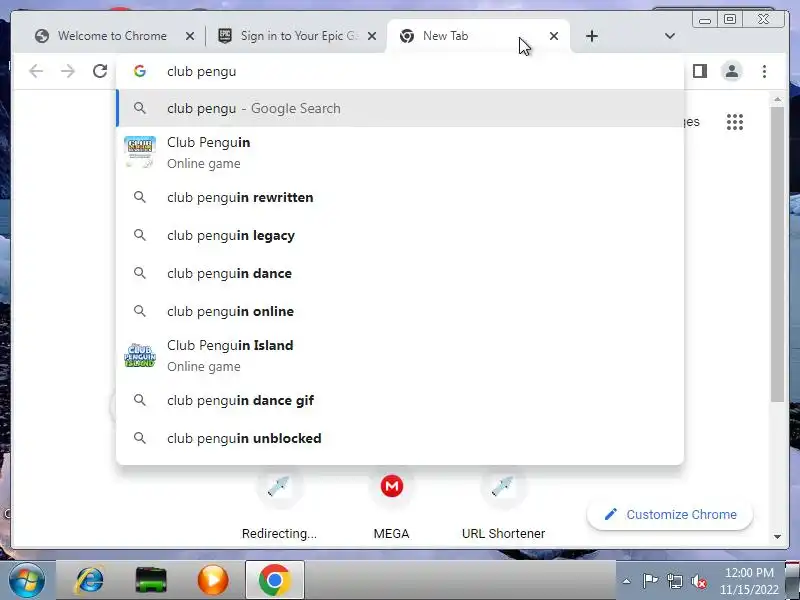This screenshot has width=800, height=600.
Task: Click the network tray icon
Action: tap(674, 581)
